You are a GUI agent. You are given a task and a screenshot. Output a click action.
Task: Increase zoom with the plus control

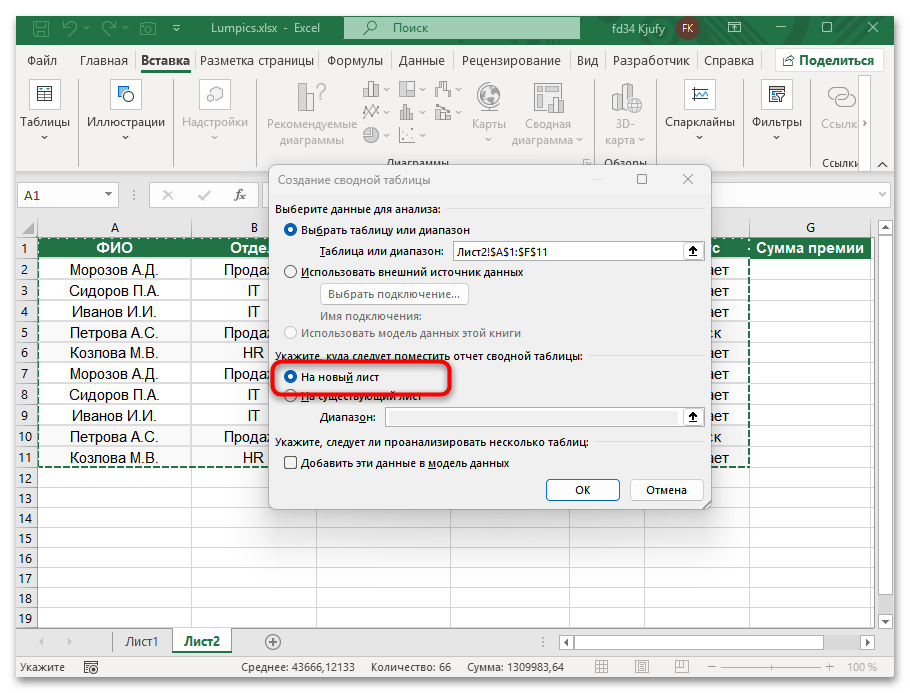pos(828,666)
